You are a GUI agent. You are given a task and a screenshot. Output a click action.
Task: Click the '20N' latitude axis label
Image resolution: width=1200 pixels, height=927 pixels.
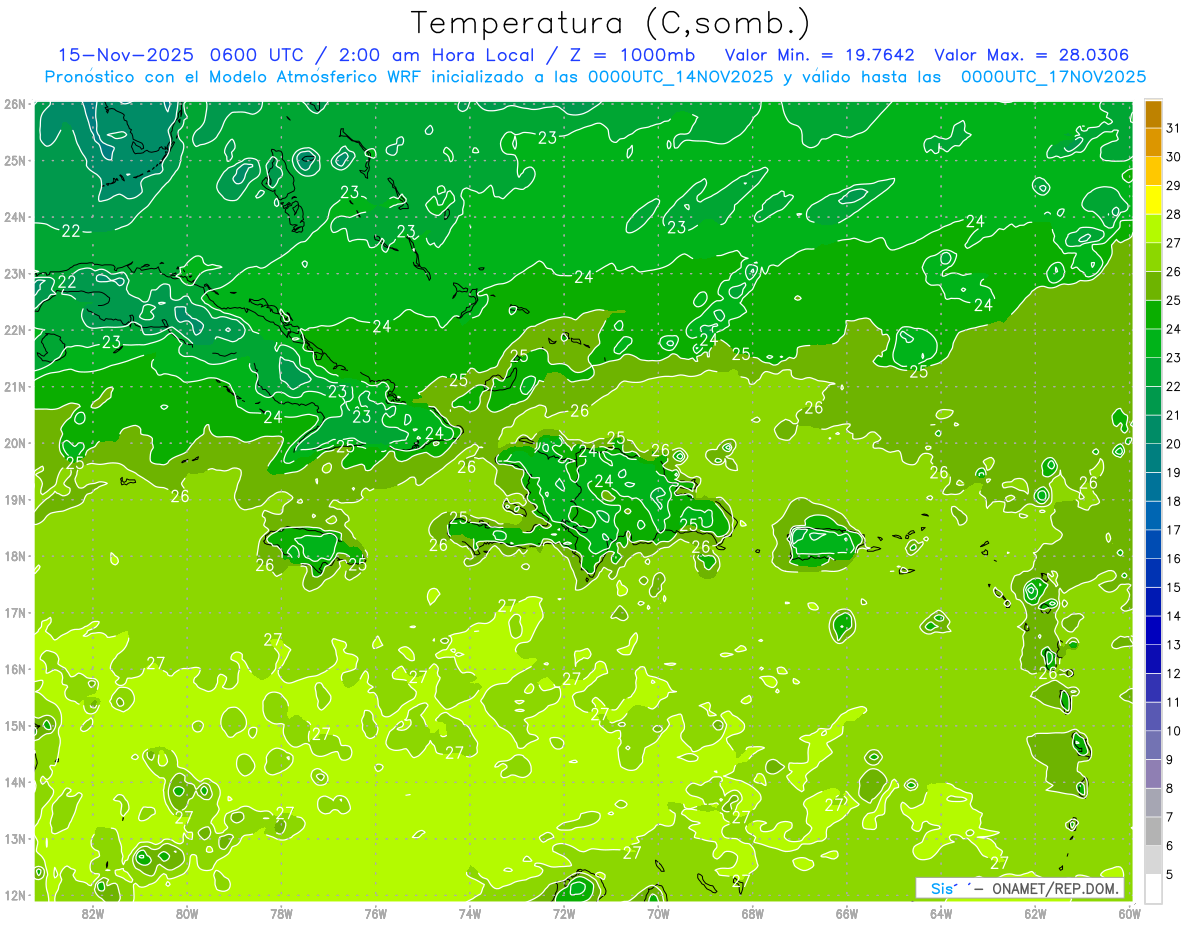click(16, 443)
